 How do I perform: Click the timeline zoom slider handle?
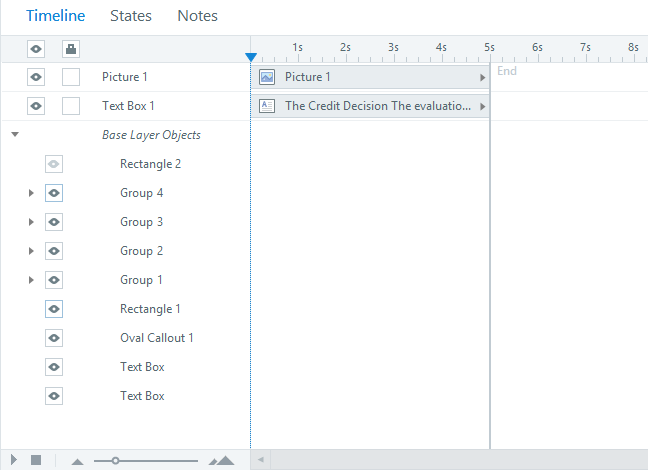[115, 460]
